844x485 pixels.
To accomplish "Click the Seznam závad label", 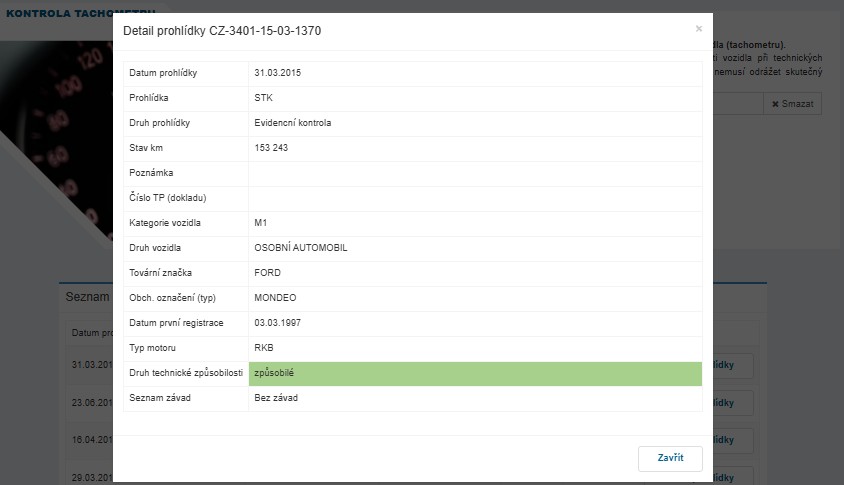I will coord(160,398).
